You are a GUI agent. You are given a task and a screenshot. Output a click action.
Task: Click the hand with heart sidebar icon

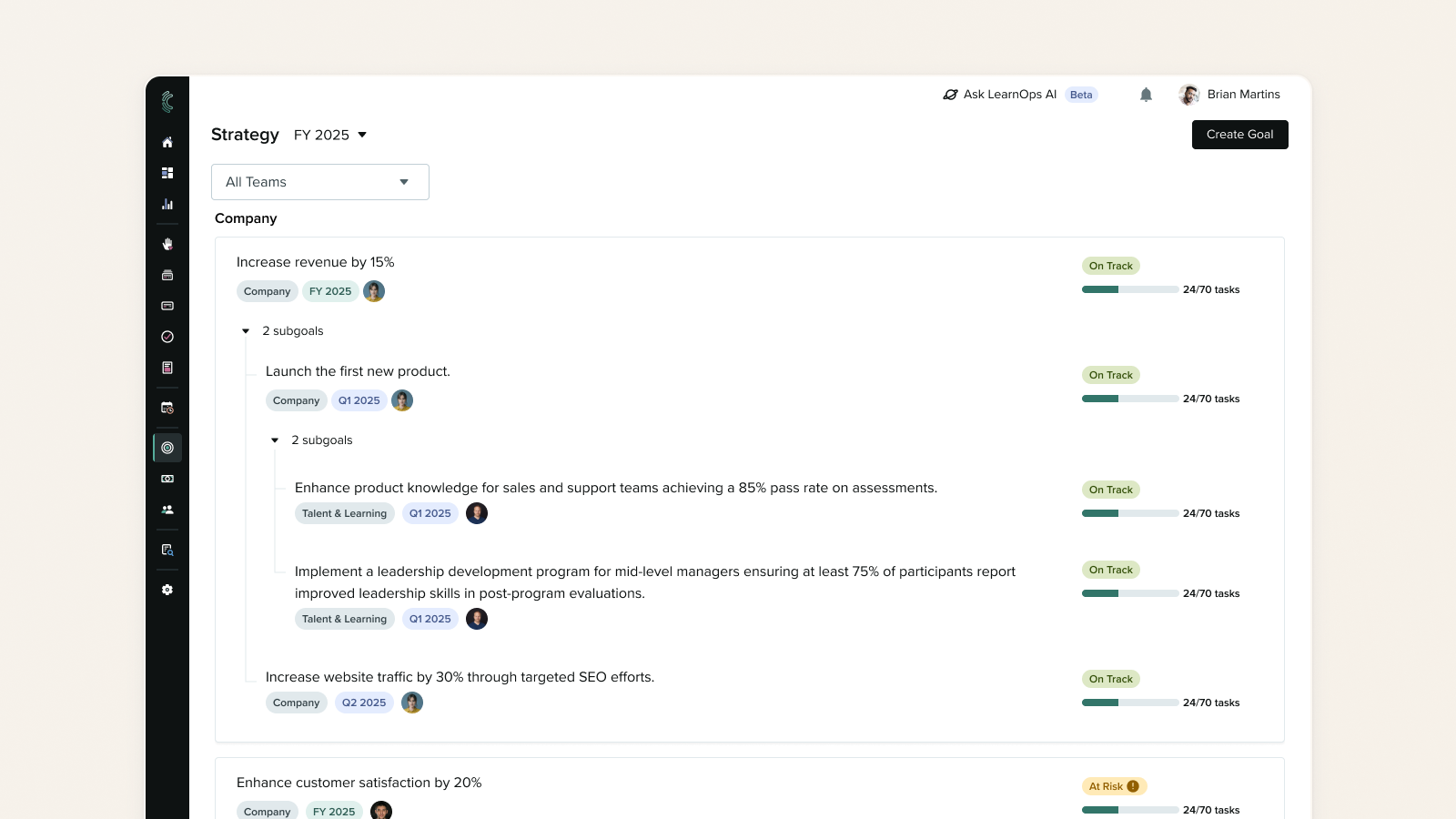(167, 244)
